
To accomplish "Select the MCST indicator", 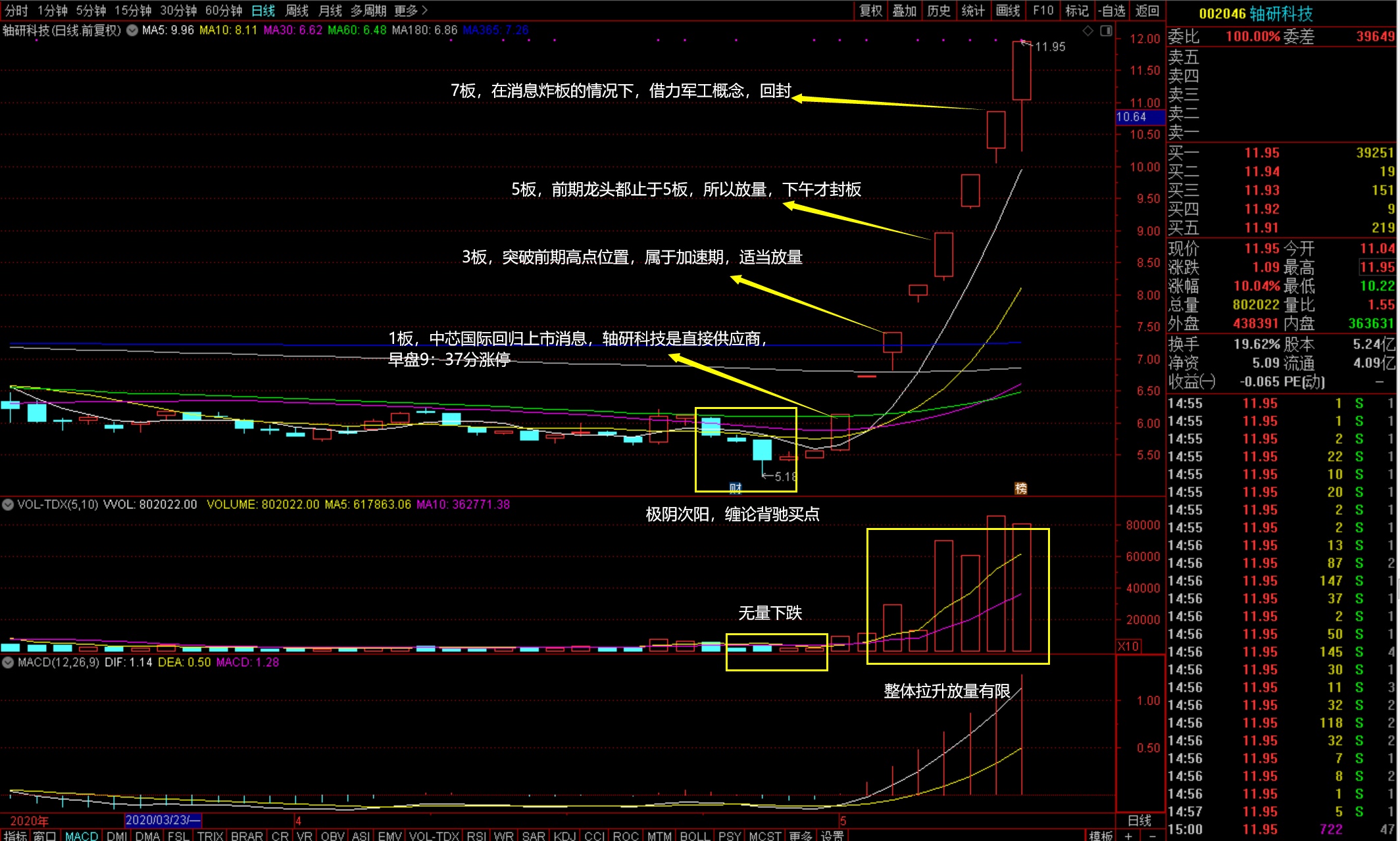I will [x=765, y=836].
